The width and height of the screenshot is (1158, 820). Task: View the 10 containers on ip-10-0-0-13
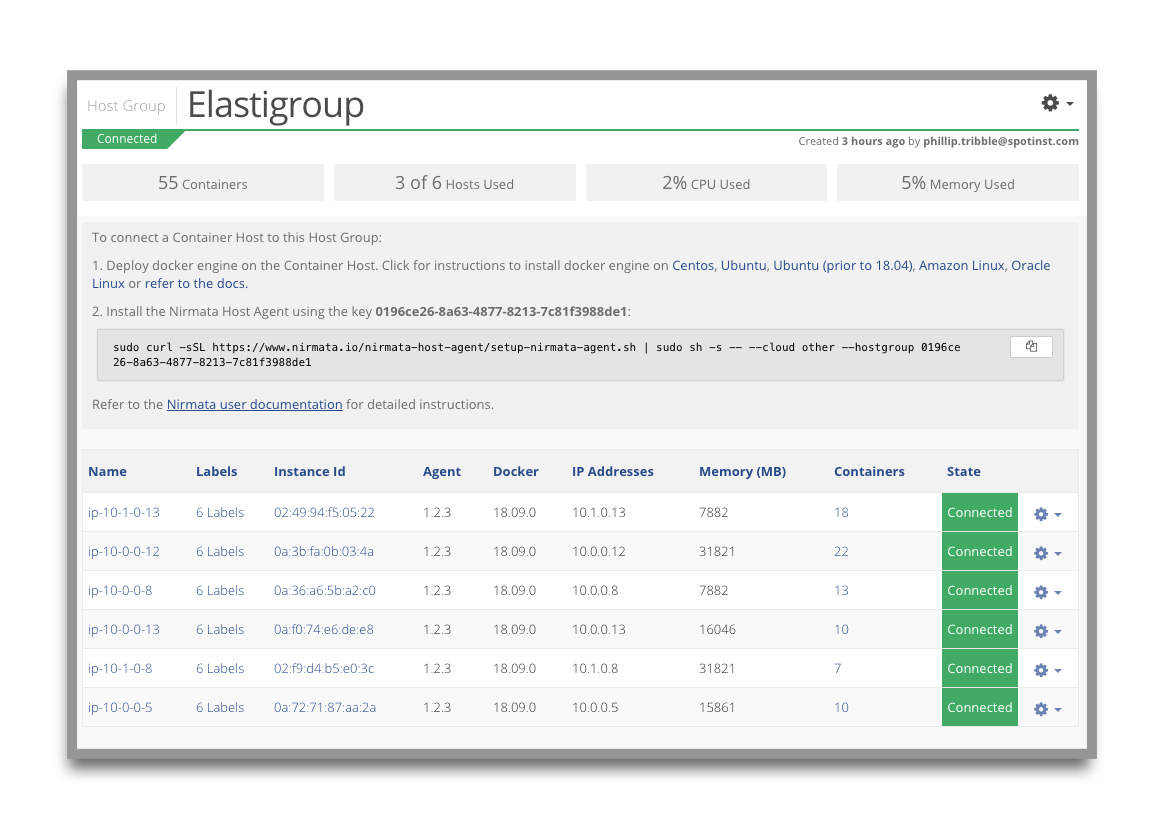pyautogui.click(x=841, y=629)
